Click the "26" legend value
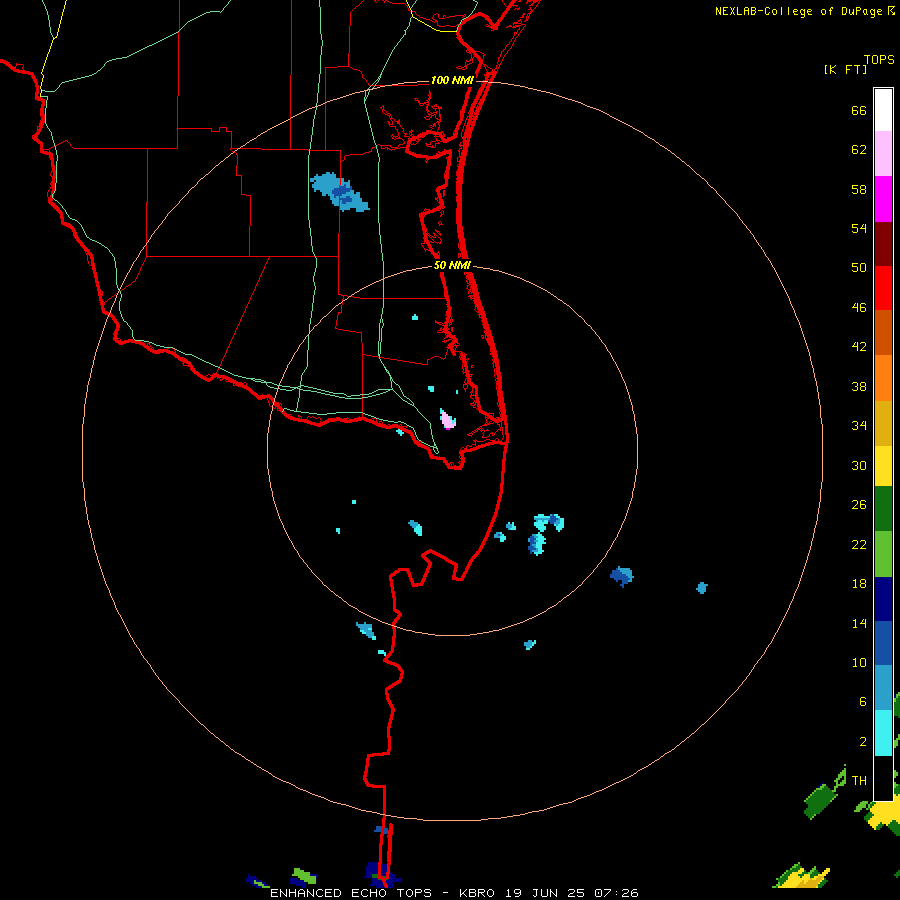900x900 pixels. [859, 505]
